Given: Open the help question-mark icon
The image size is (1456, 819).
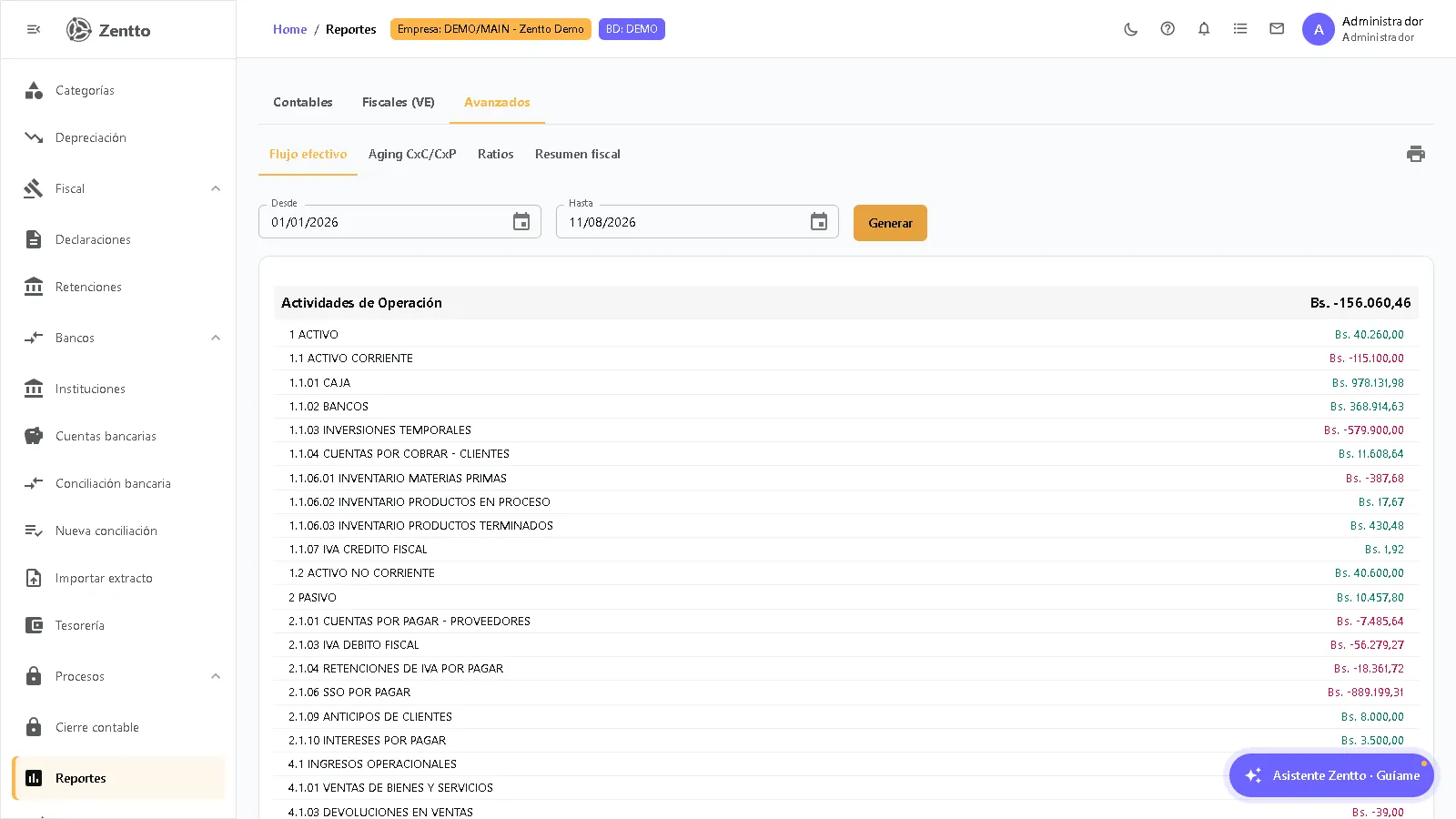Looking at the screenshot, I should pyautogui.click(x=1168, y=29).
